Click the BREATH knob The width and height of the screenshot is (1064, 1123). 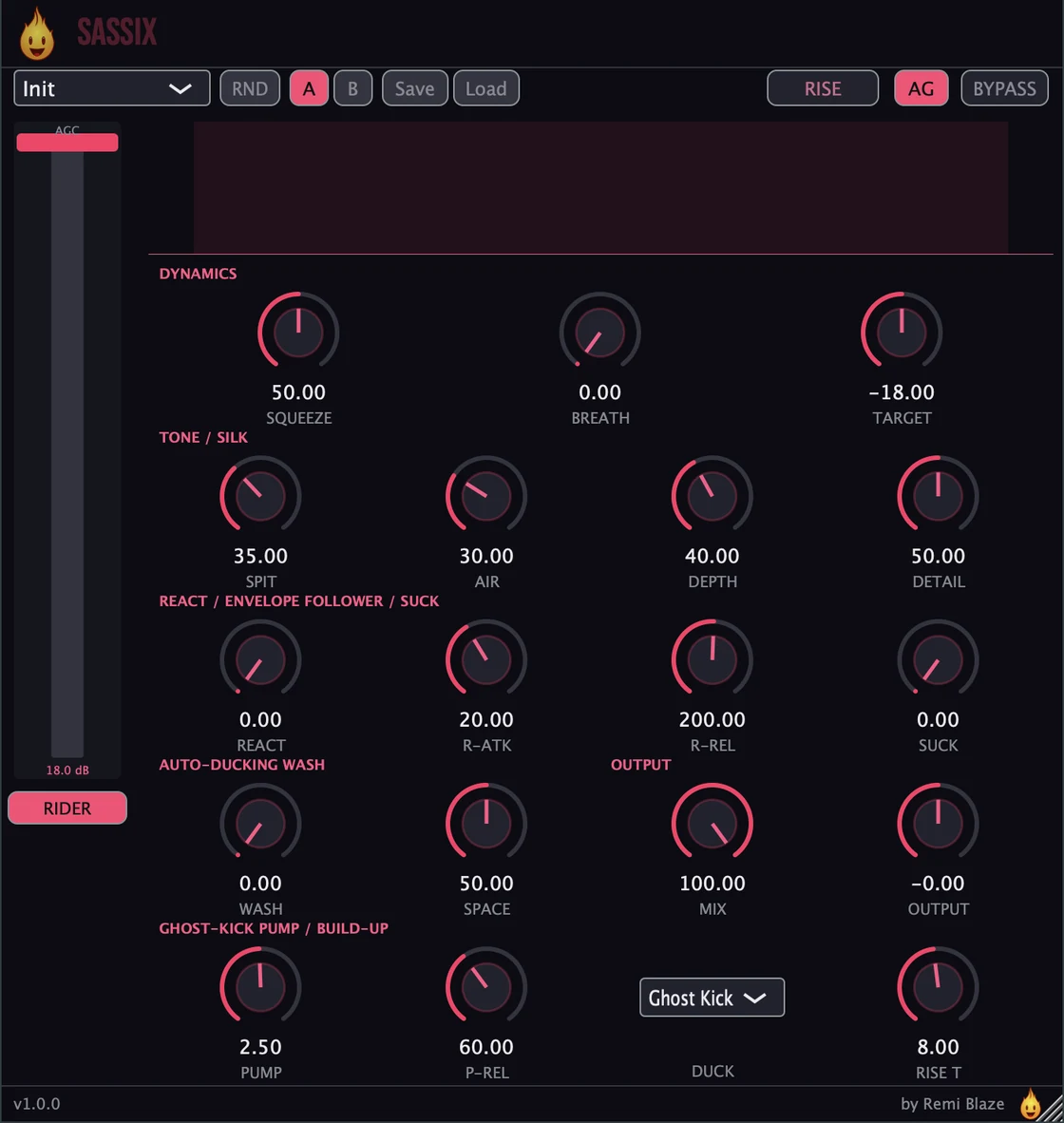click(600, 333)
